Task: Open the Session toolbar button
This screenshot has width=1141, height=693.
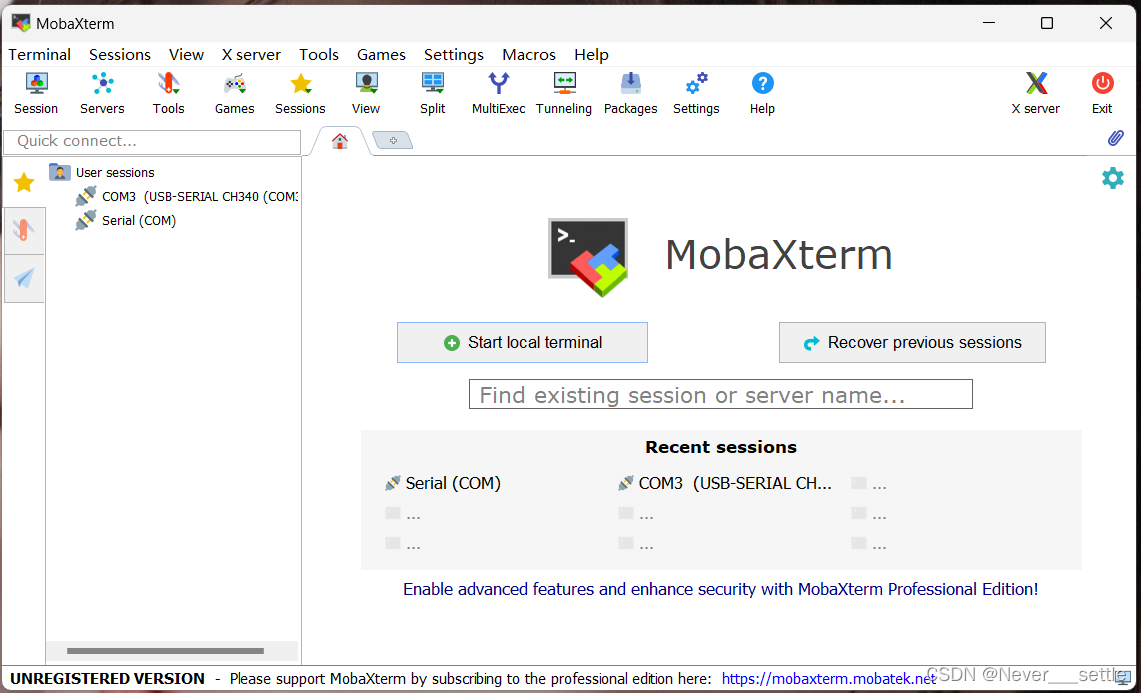Action: click(x=36, y=94)
